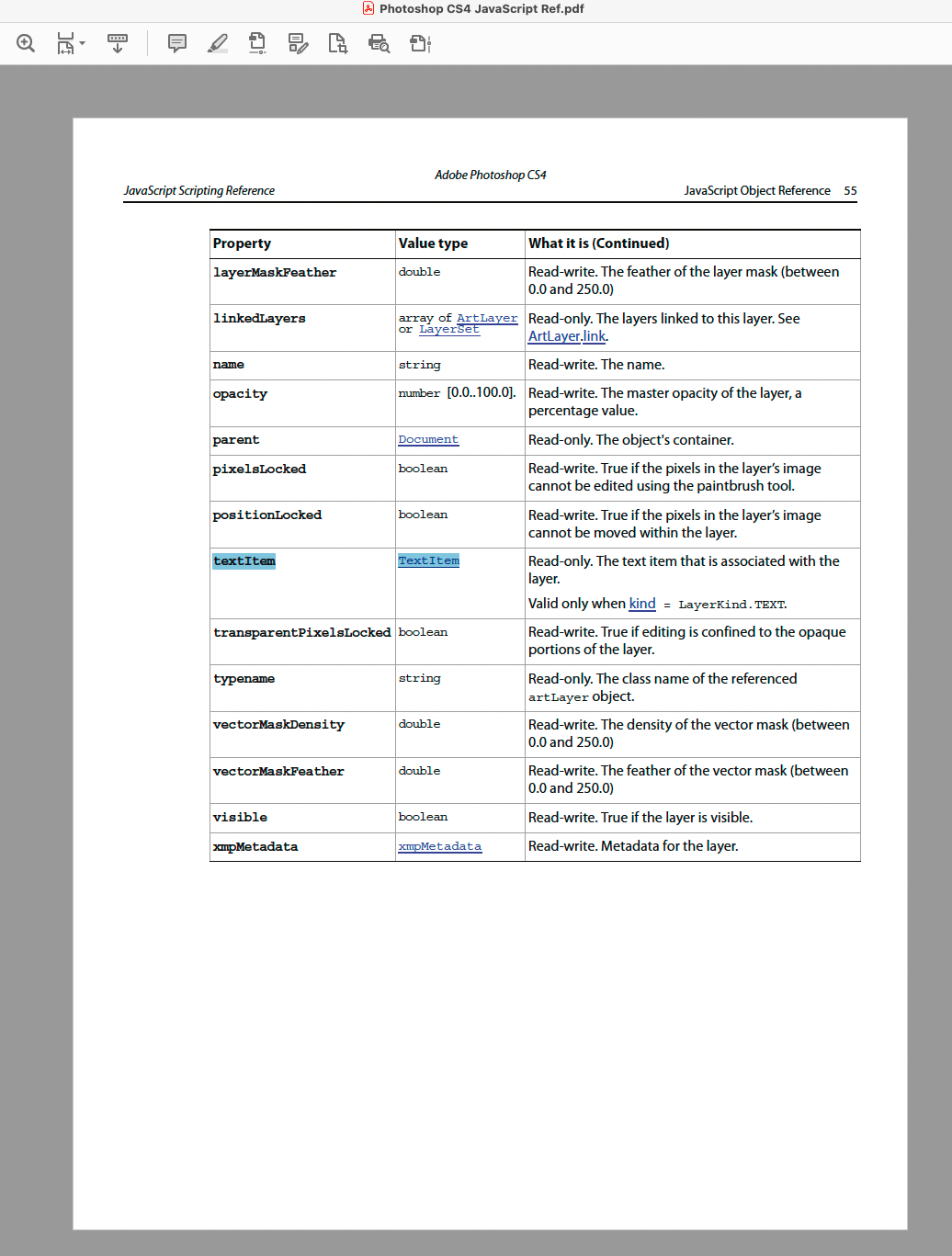Image resolution: width=952 pixels, height=1256 pixels.
Task: Enable continuous scrolling page mode
Action: tap(117, 43)
